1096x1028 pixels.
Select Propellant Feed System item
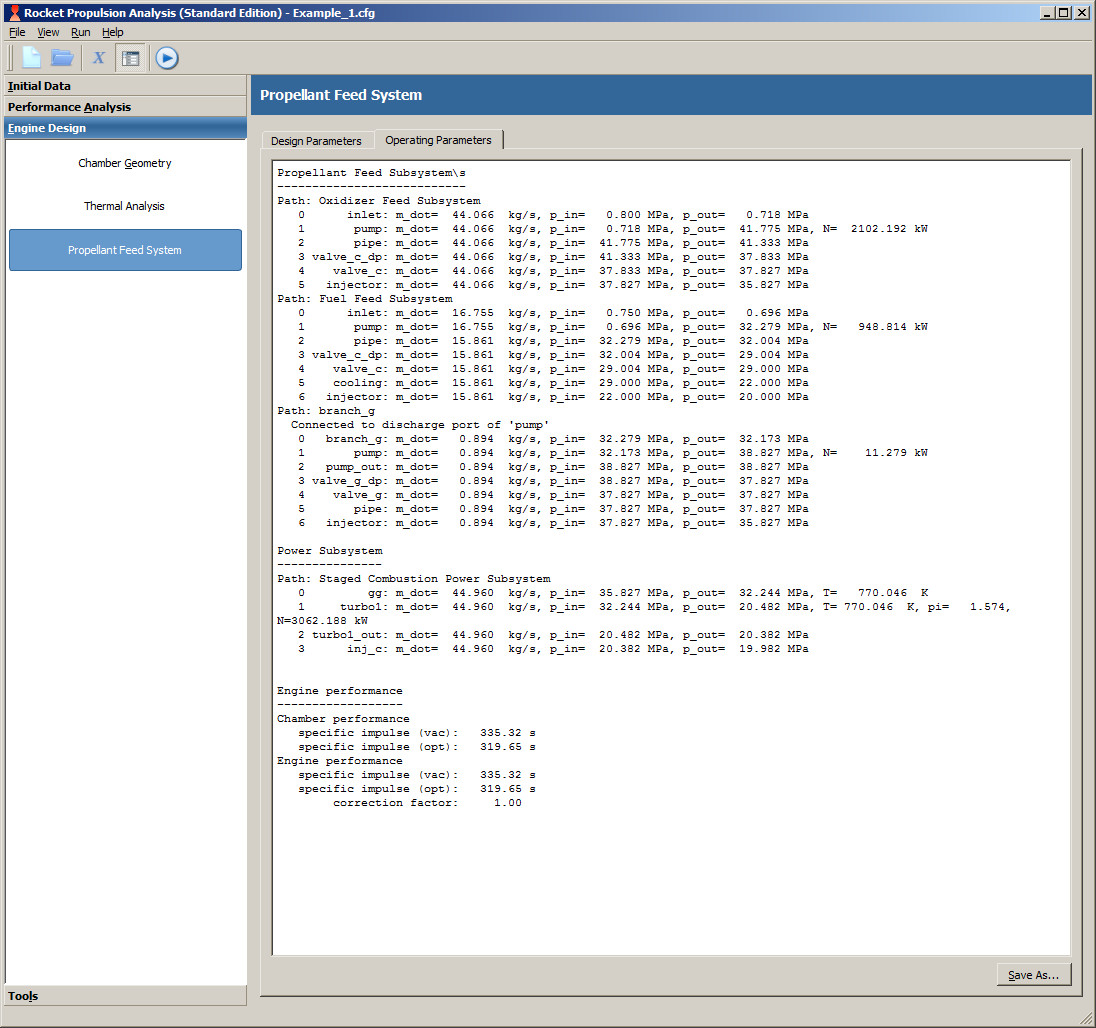[125, 250]
